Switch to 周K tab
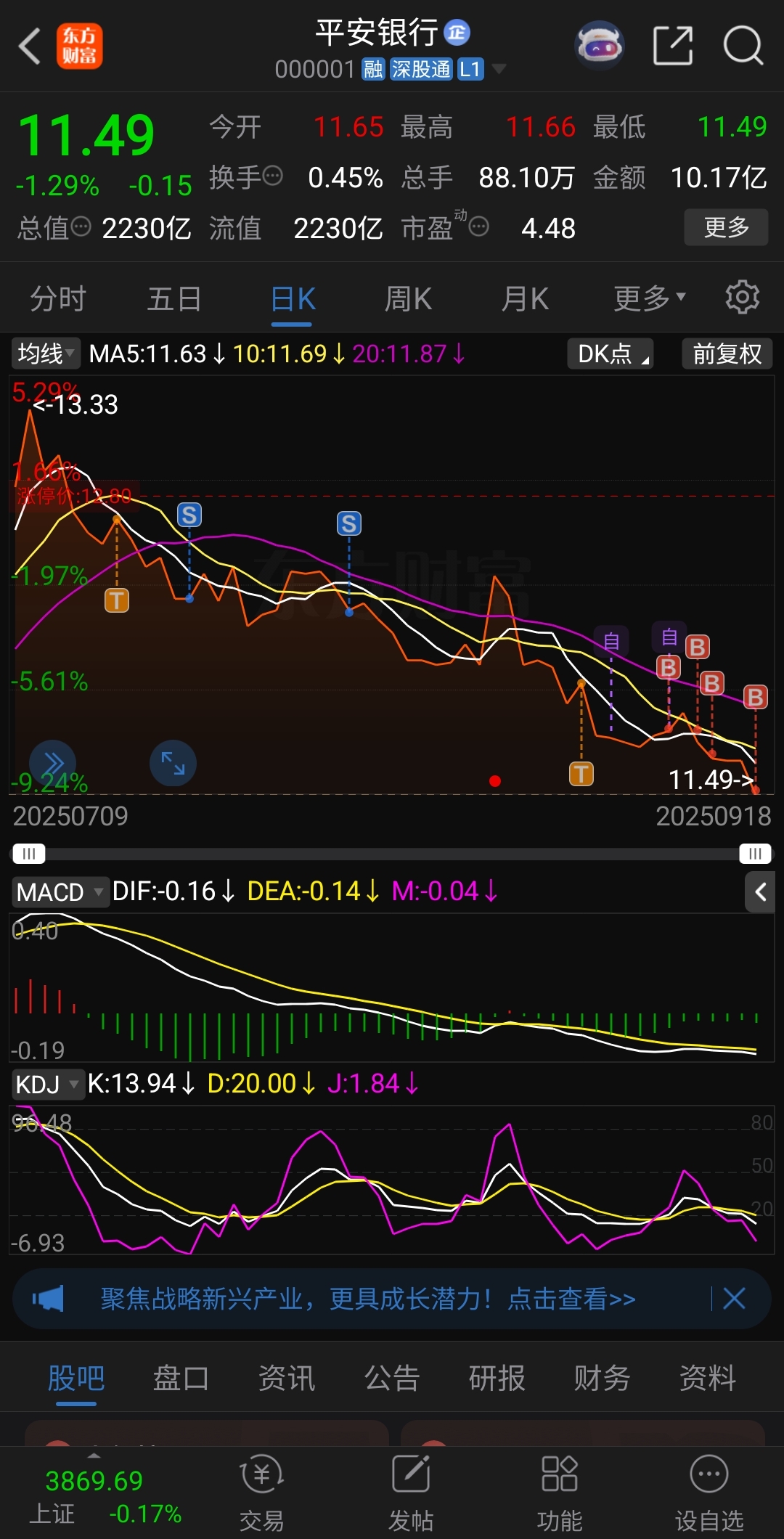This screenshot has height=1539, width=784. pos(408,298)
